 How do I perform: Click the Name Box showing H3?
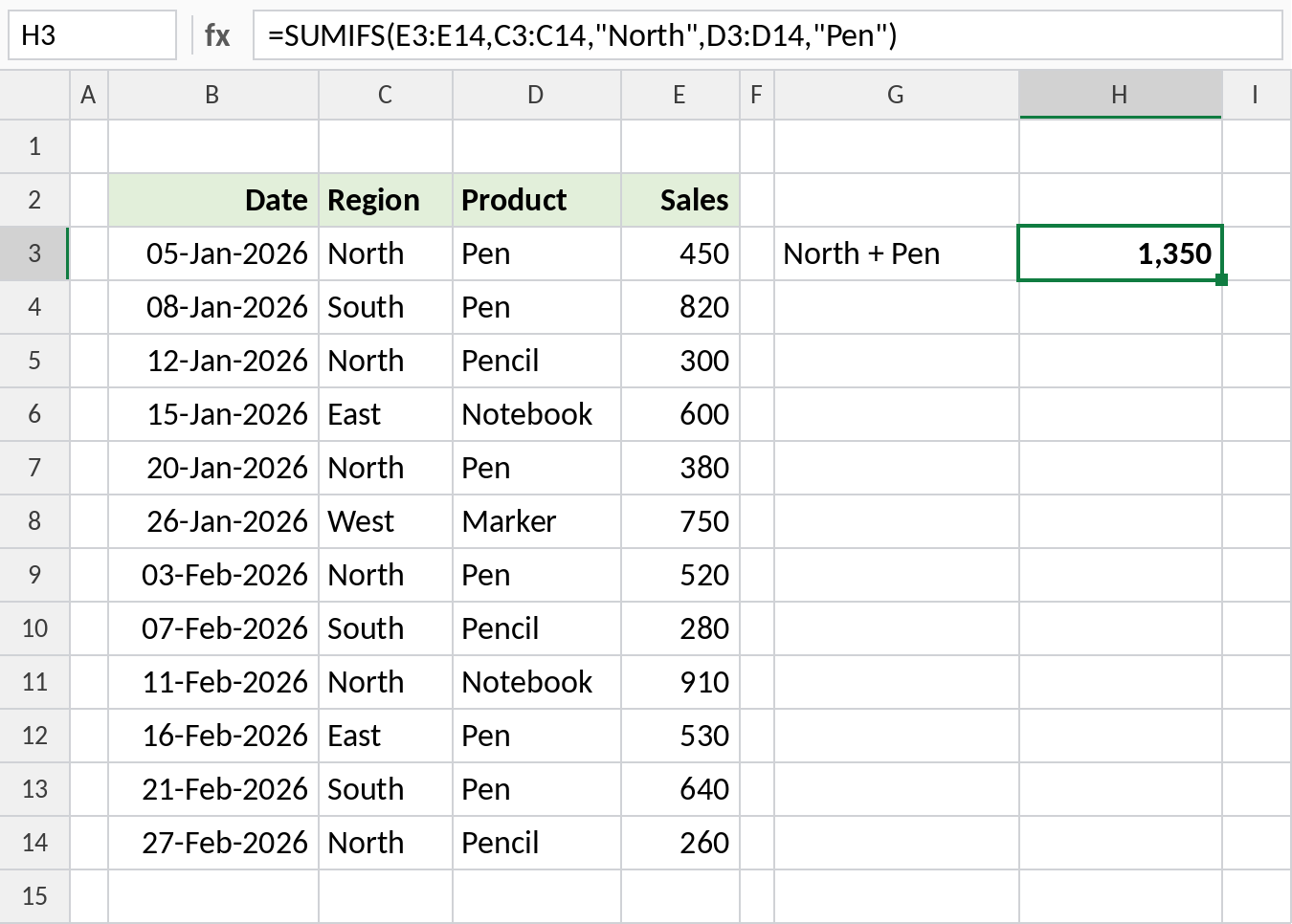(93, 35)
